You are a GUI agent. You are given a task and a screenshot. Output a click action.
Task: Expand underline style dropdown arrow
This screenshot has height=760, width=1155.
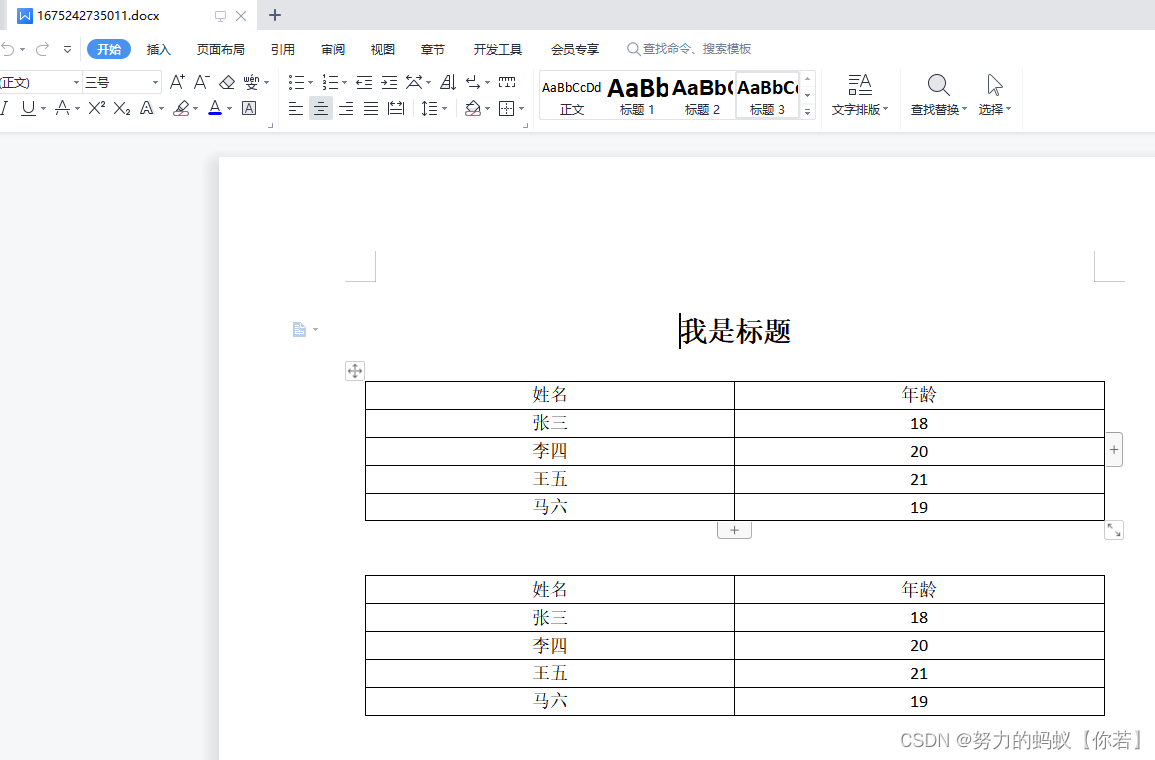[43, 109]
